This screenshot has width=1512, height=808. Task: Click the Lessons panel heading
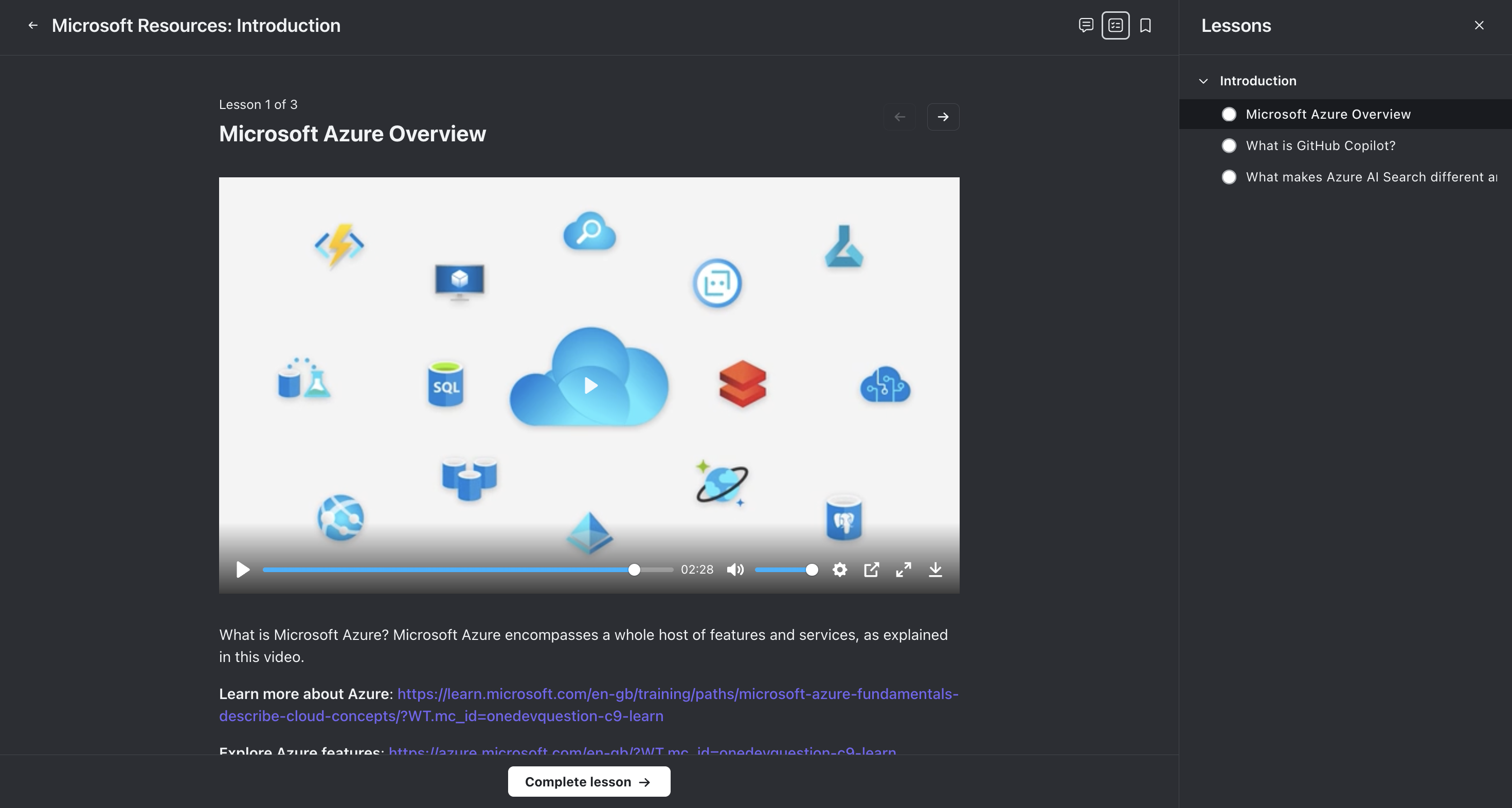pyautogui.click(x=1236, y=25)
